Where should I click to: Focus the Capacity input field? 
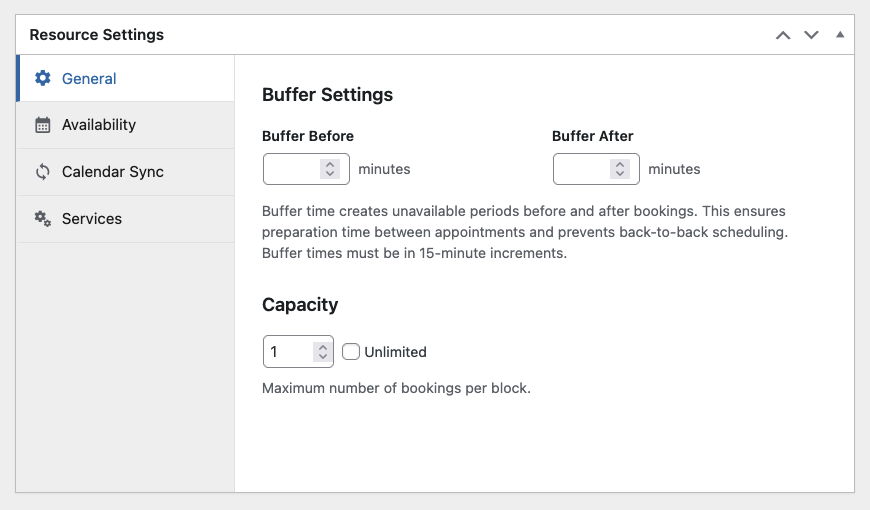click(x=299, y=351)
